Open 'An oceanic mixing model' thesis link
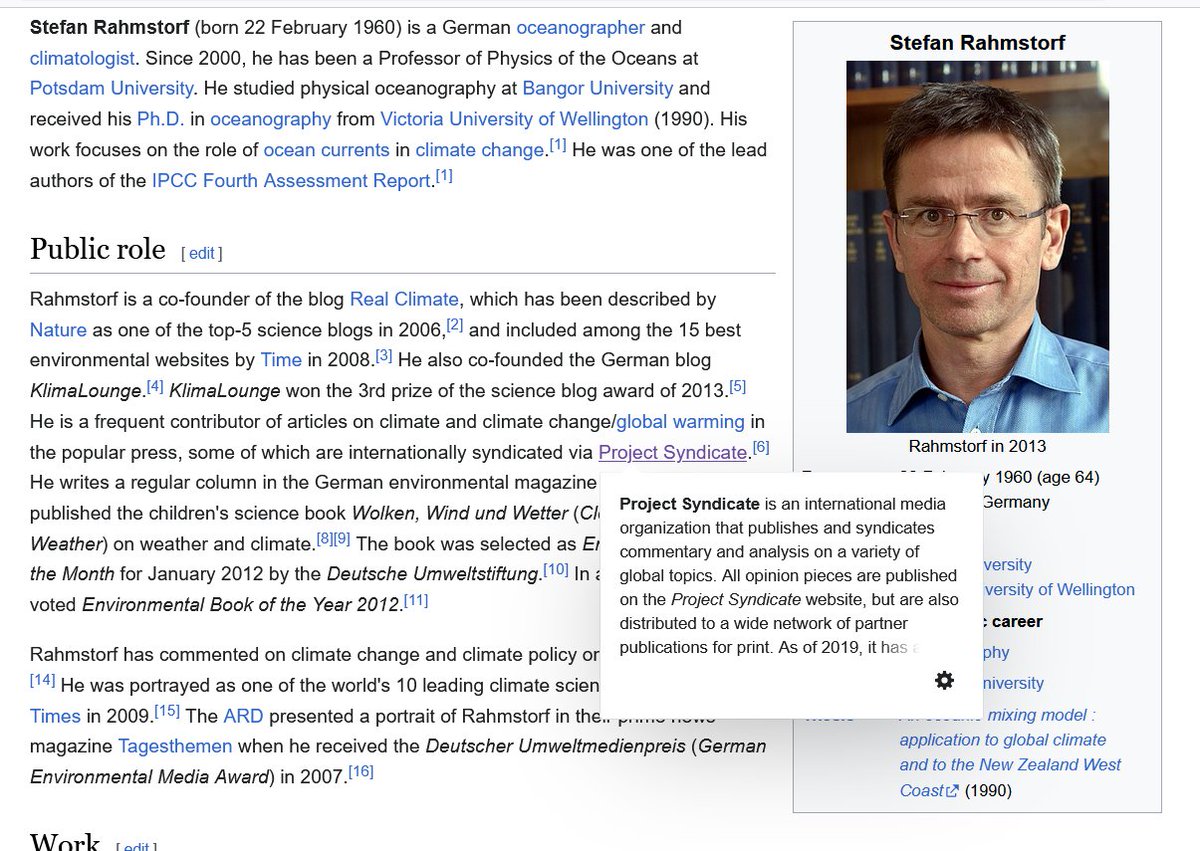The width and height of the screenshot is (1200, 851). coord(1010,753)
